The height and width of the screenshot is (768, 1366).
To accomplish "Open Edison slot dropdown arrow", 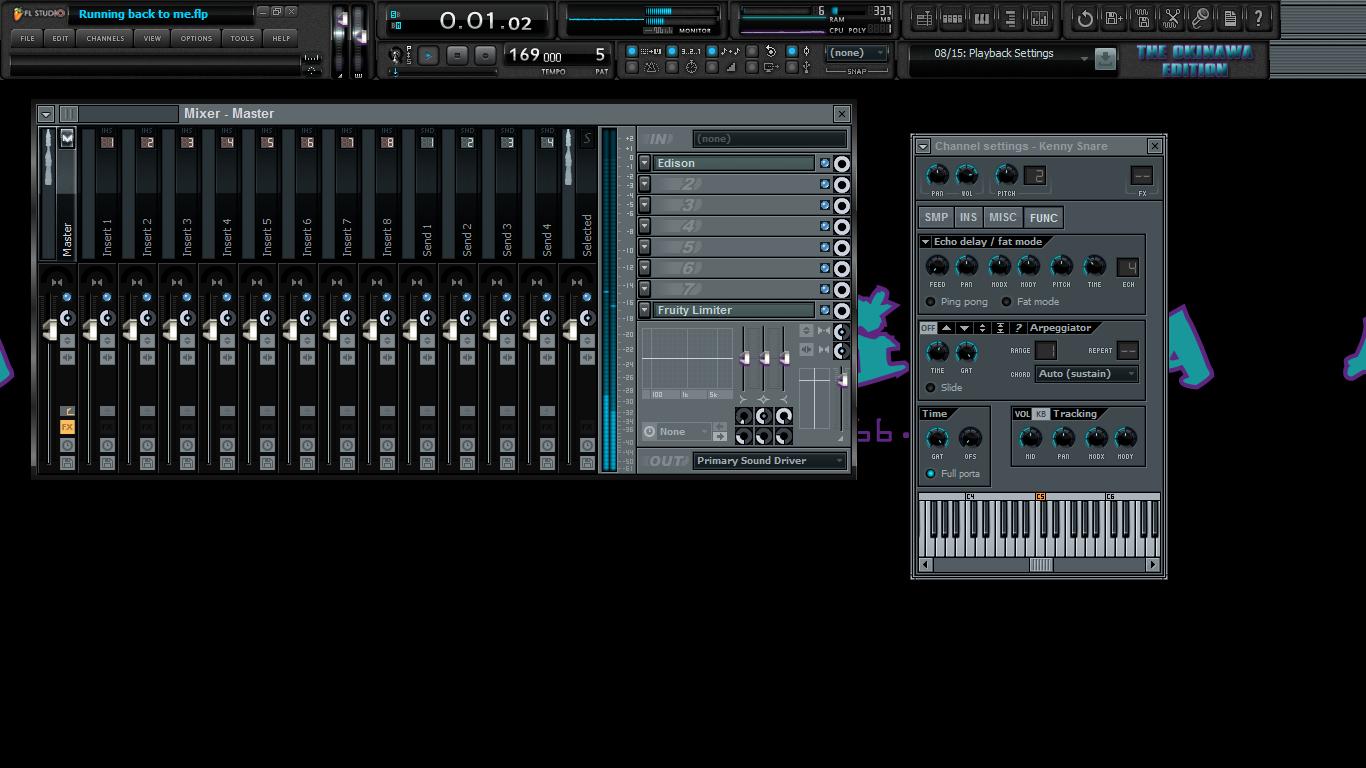I will (645, 164).
